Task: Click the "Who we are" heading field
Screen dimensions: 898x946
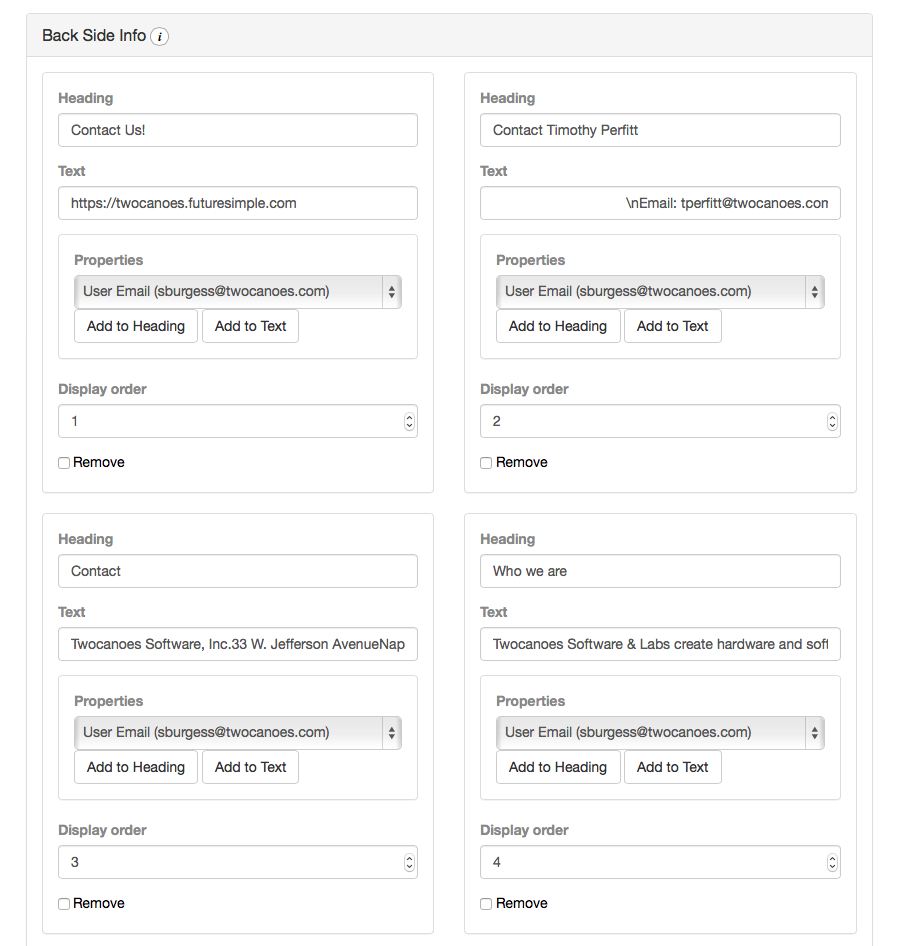Action: point(660,571)
